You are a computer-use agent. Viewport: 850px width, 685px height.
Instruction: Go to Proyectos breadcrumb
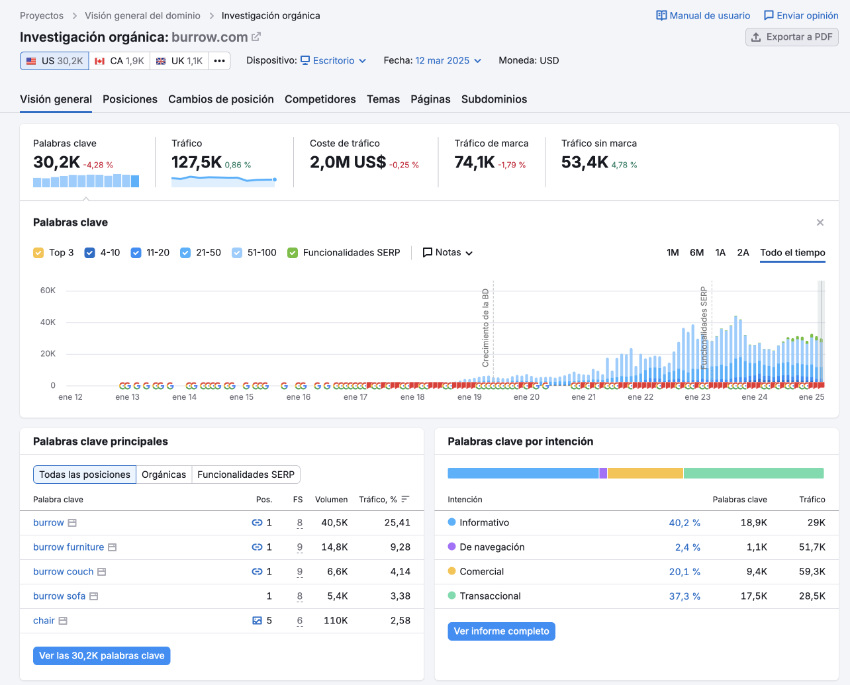click(x=42, y=16)
